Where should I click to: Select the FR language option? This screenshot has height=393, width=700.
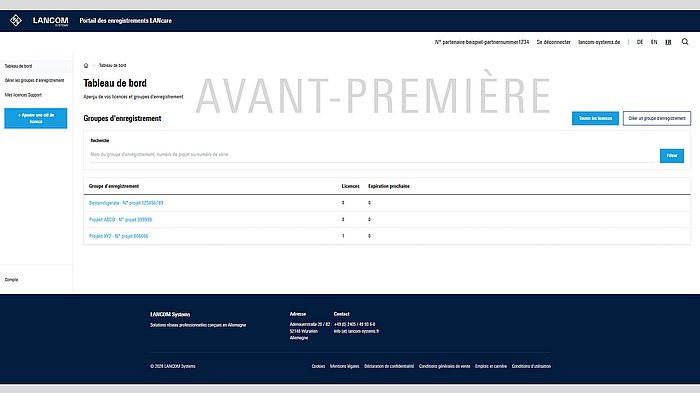coord(668,42)
